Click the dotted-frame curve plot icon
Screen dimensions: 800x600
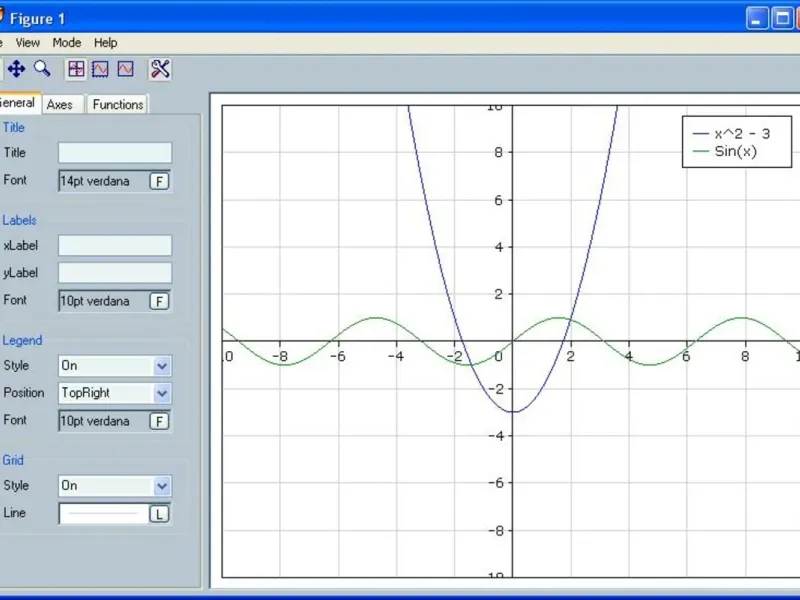(x=100, y=69)
